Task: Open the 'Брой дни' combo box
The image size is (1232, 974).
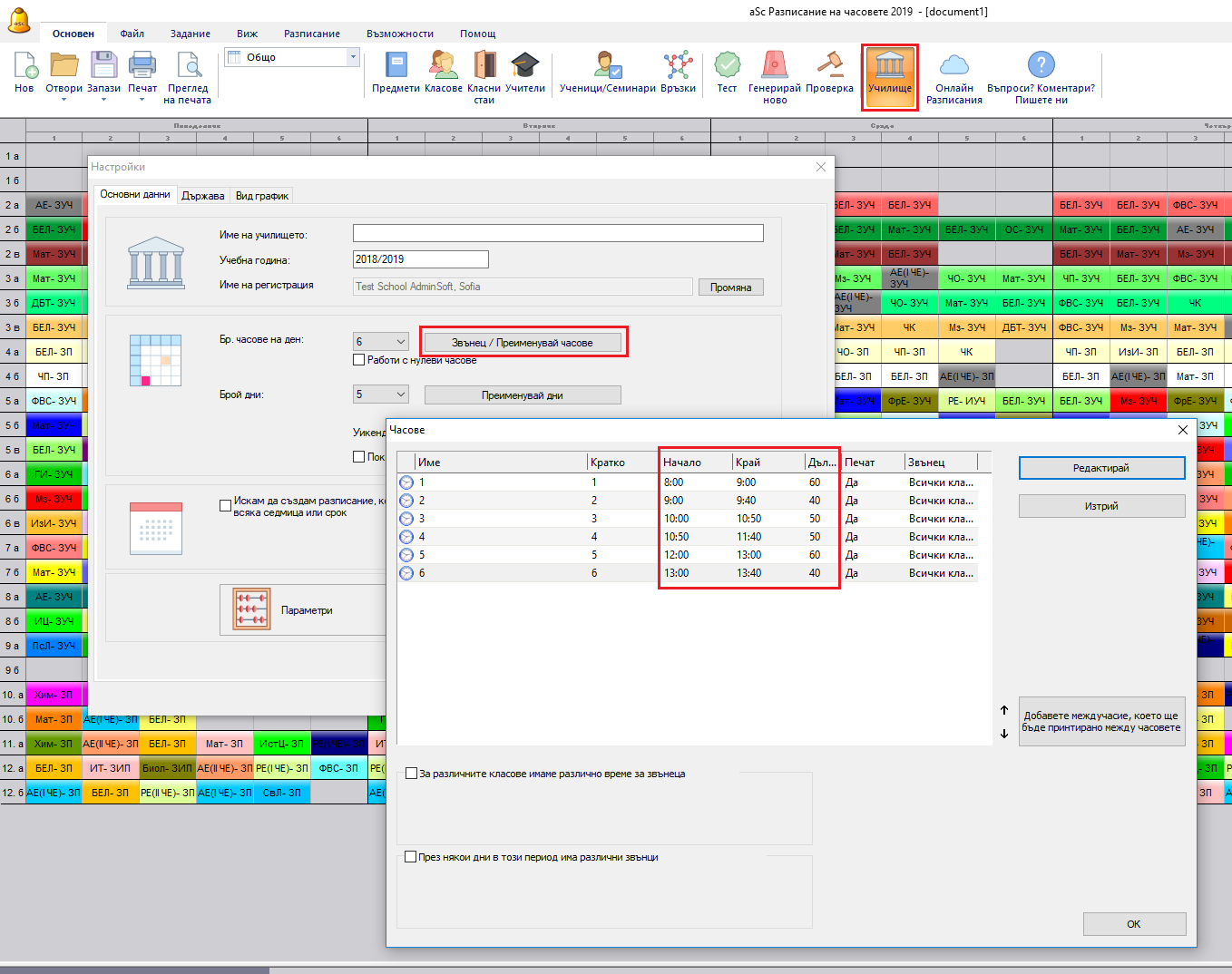Action: click(400, 394)
